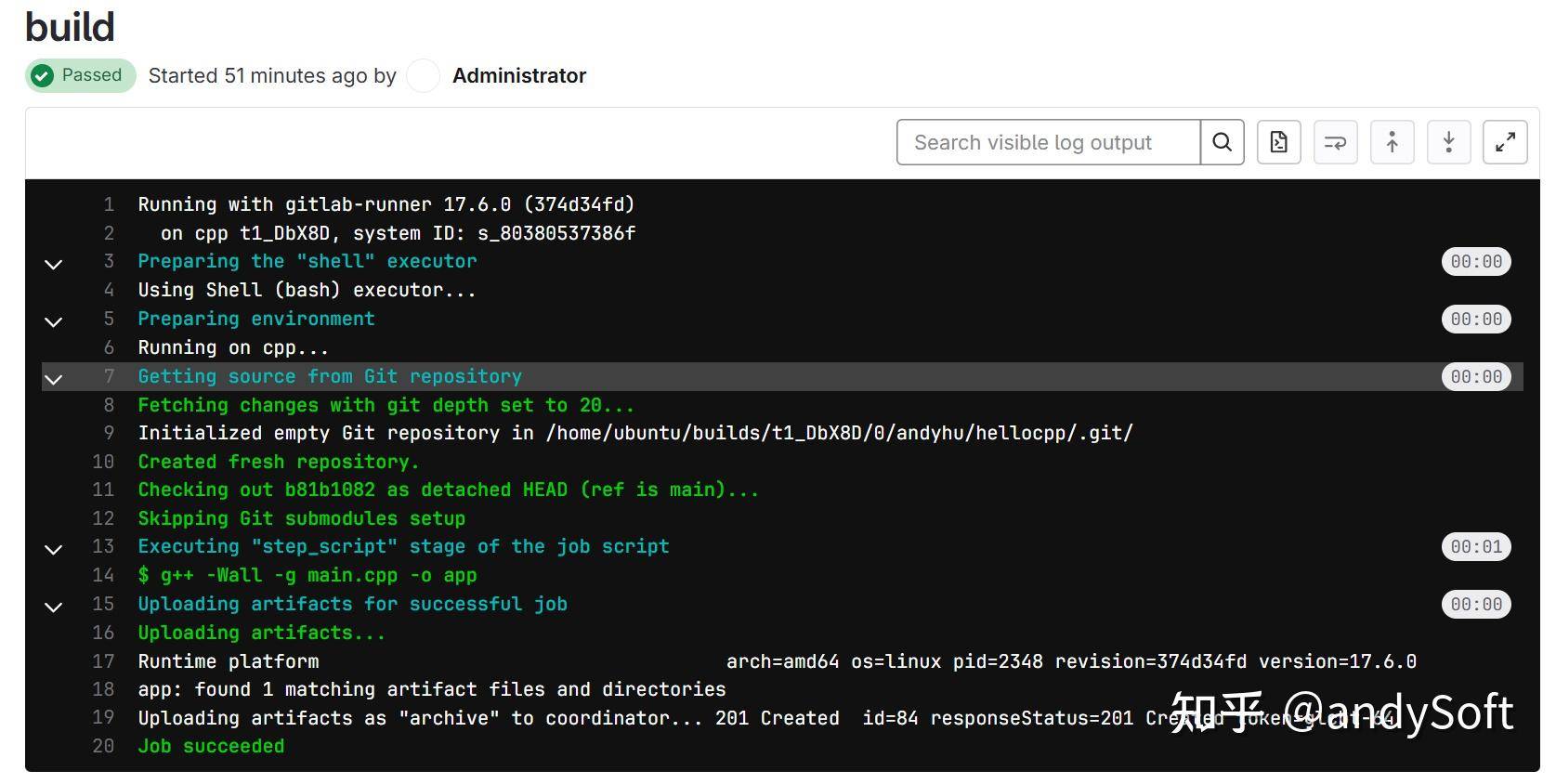Image resolution: width=1556 pixels, height=784 pixels.
Task: Click the 'Started 51 minutes ago by' text
Action: [272, 76]
